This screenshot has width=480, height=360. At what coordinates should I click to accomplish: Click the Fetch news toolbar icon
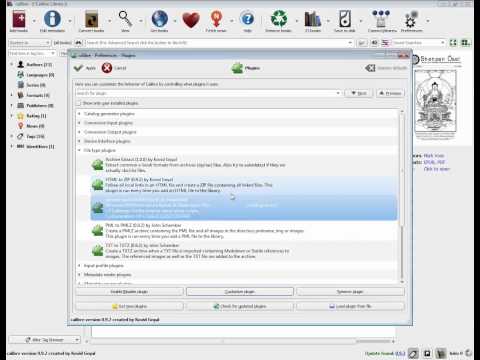[216, 19]
